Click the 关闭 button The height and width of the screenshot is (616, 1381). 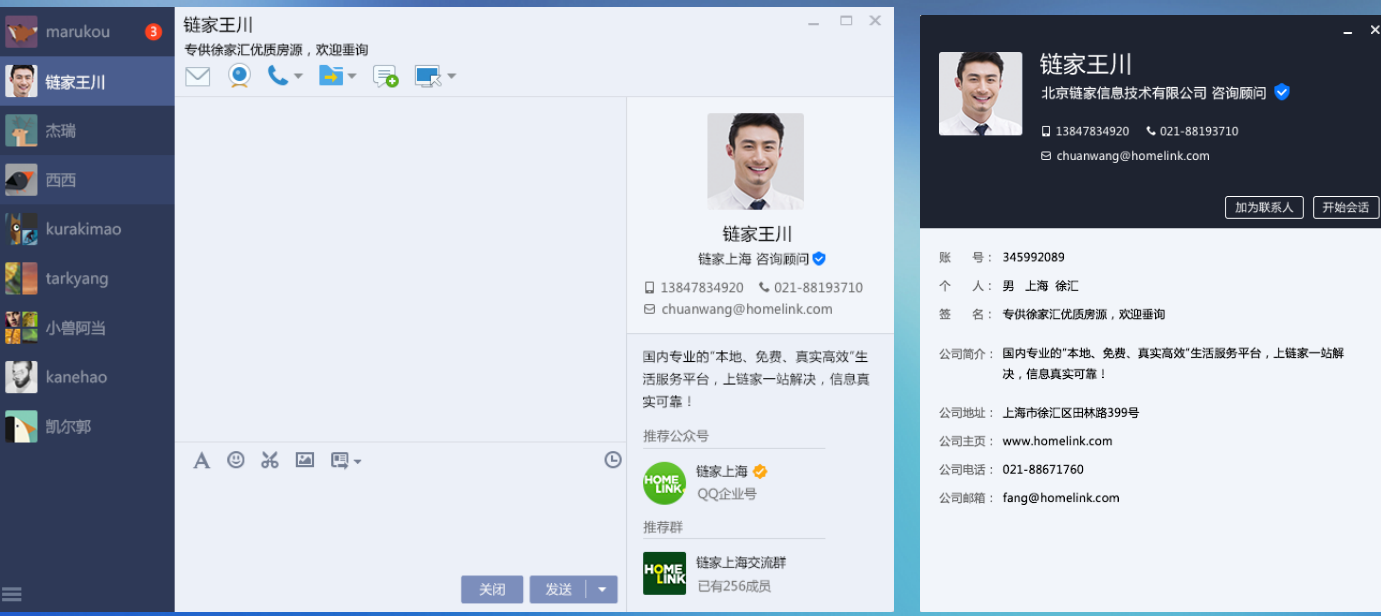coord(492,589)
